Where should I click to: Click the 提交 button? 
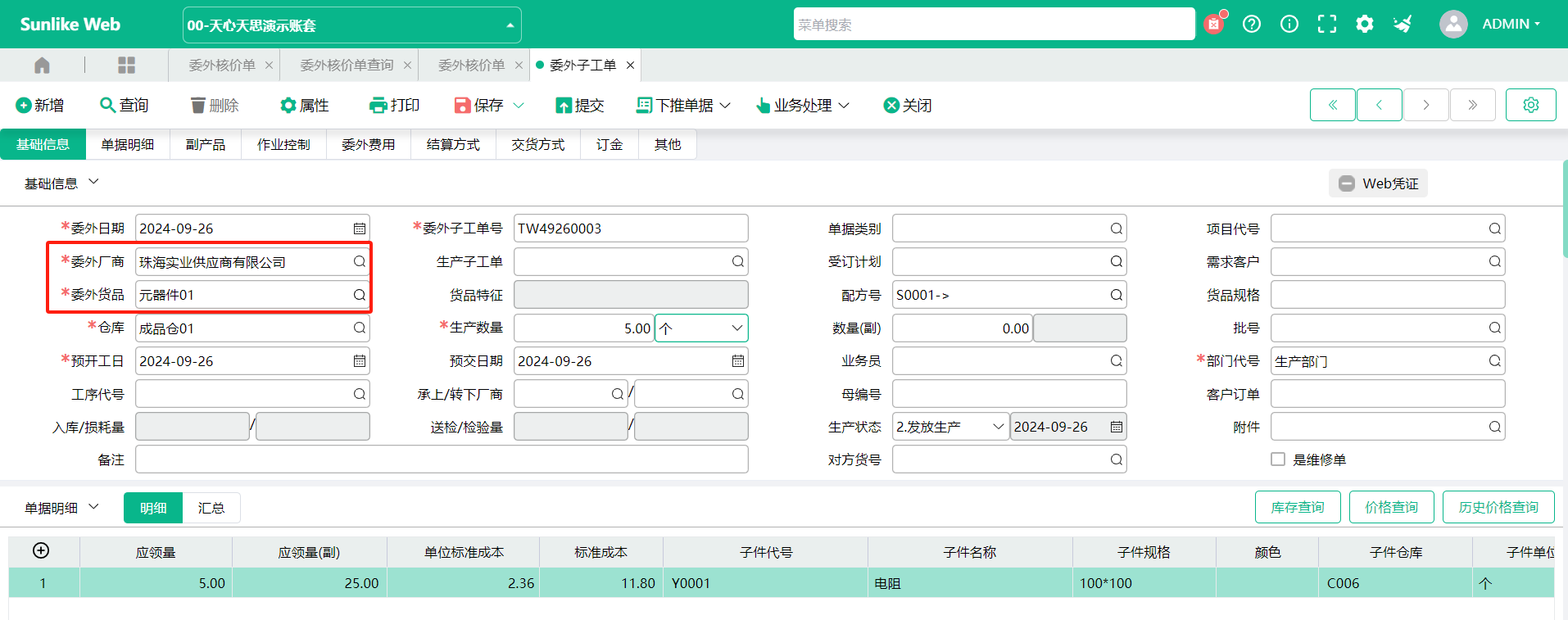tap(579, 106)
